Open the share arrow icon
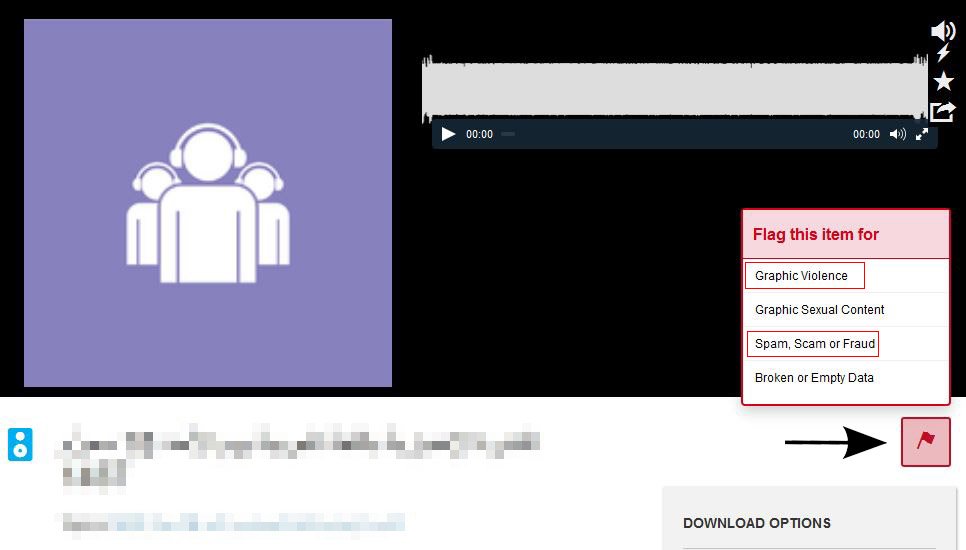This screenshot has width=966, height=550. (x=943, y=111)
